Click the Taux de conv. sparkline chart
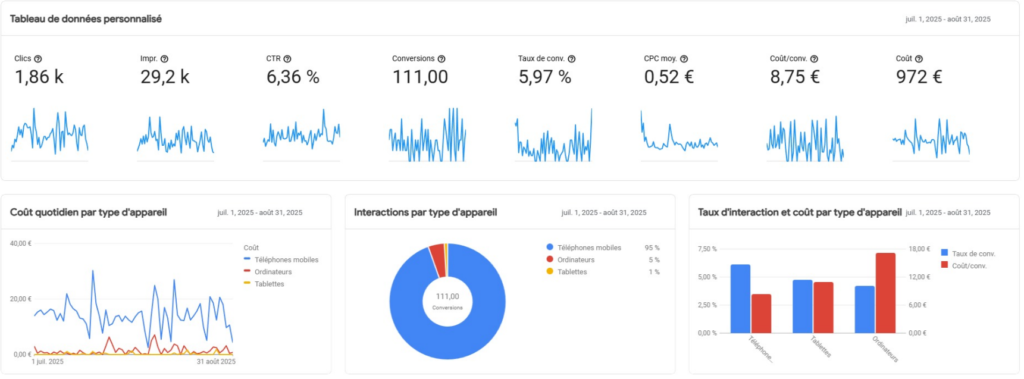The image size is (1024, 379). tap(554, 134)
